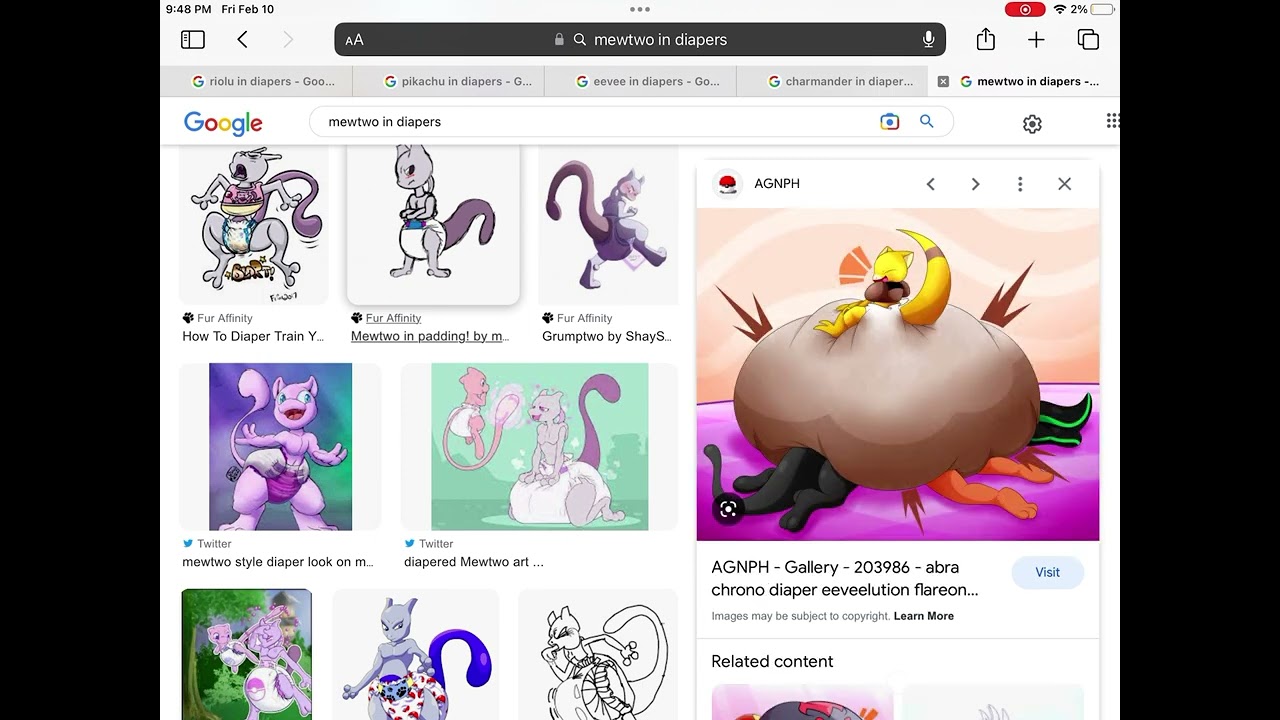Open the 'Grumptwo by ShayS...' result

607,336
